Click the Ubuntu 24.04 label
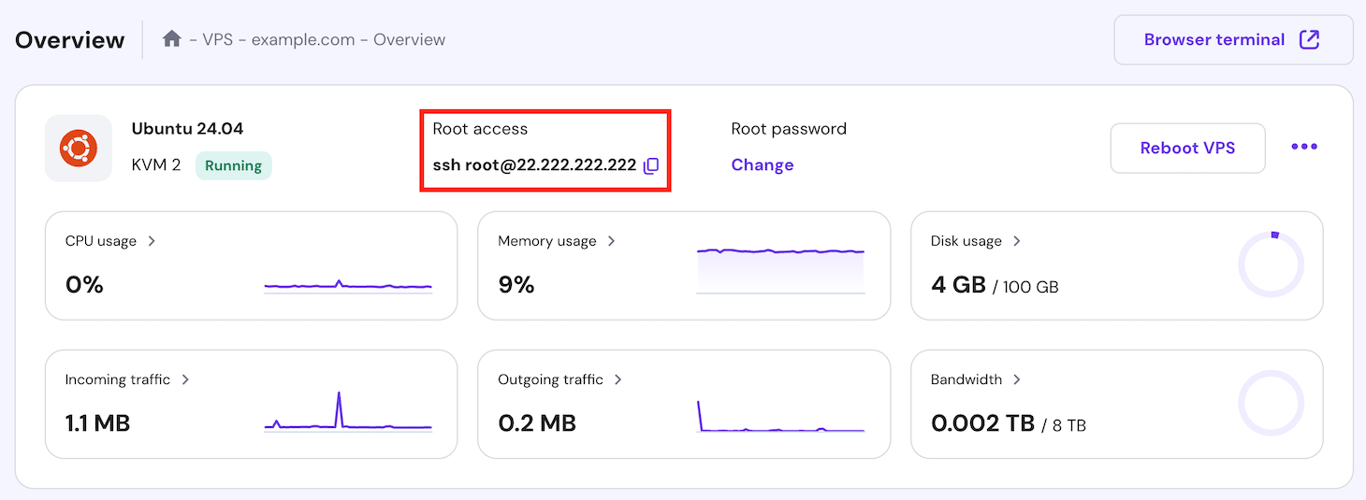Viewport: 1366px width, 500px height. coord(187,129)
